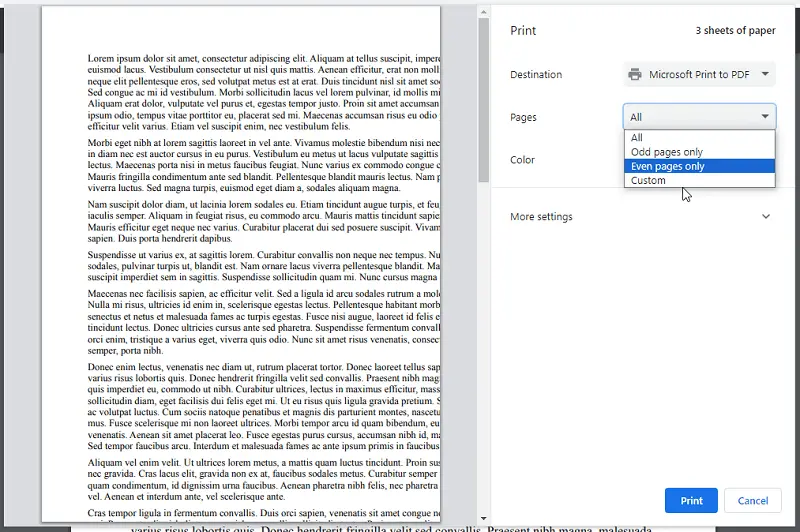Click the printer icon in Destination field
The height and width of the screenshot is (532, 800).
point(635,74)
